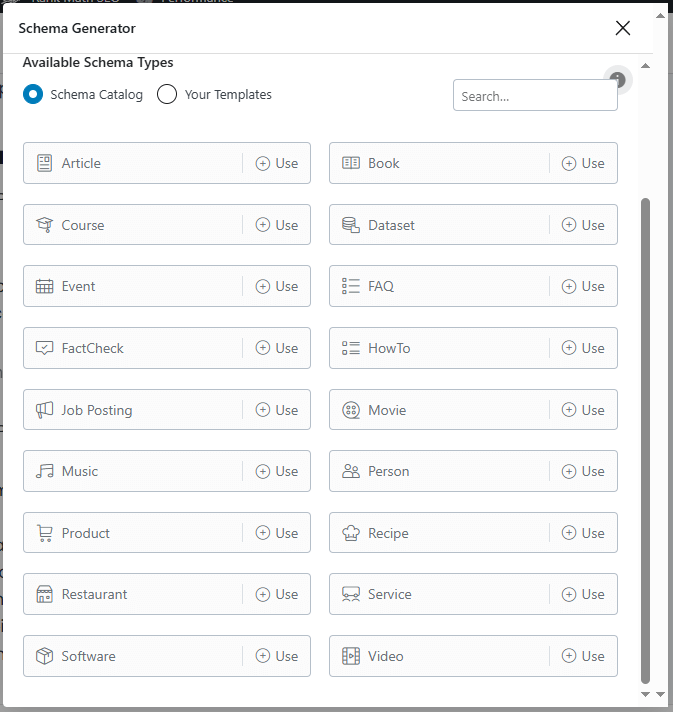Image resolution: width=673 pixels, height=712 pixels.
Task: Use the Restaurant schema type
Action: click(277, 594)
